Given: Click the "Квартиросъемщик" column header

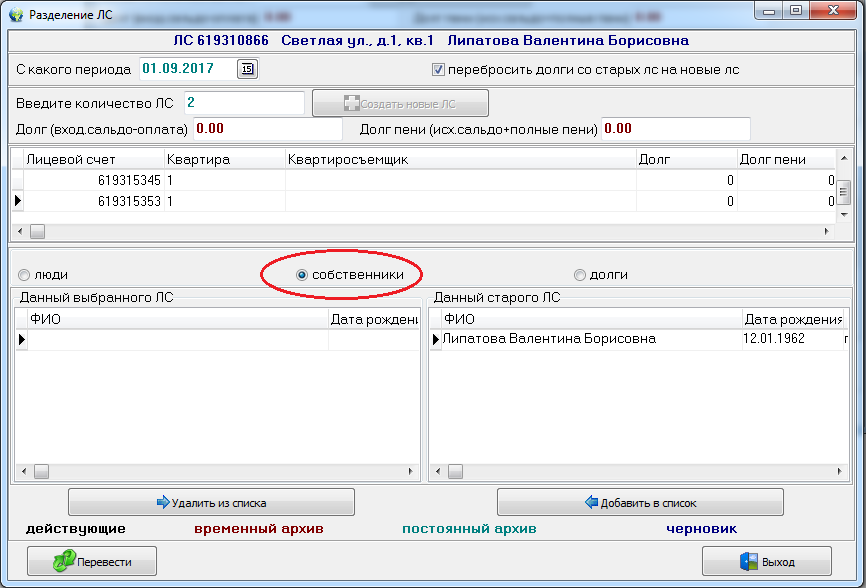Looking at the screenshot, I should (460, 159).
